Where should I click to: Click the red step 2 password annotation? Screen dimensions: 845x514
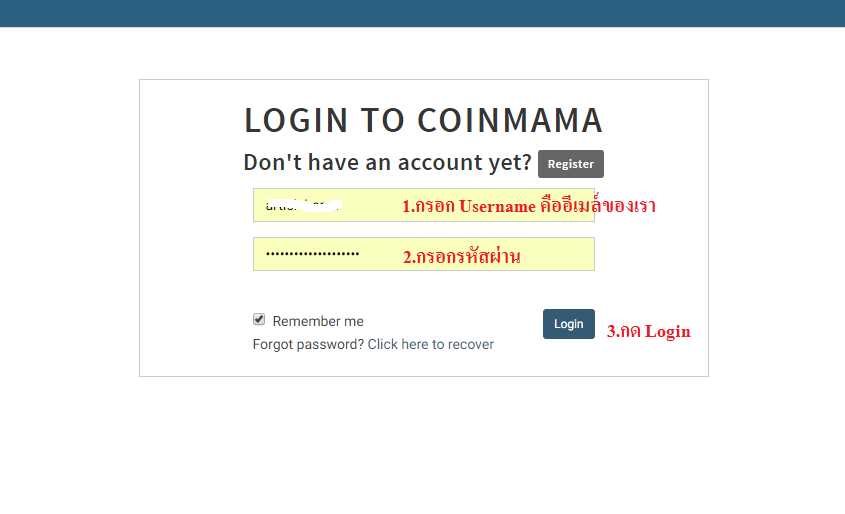pyautogui.click(x=462, y=256)
